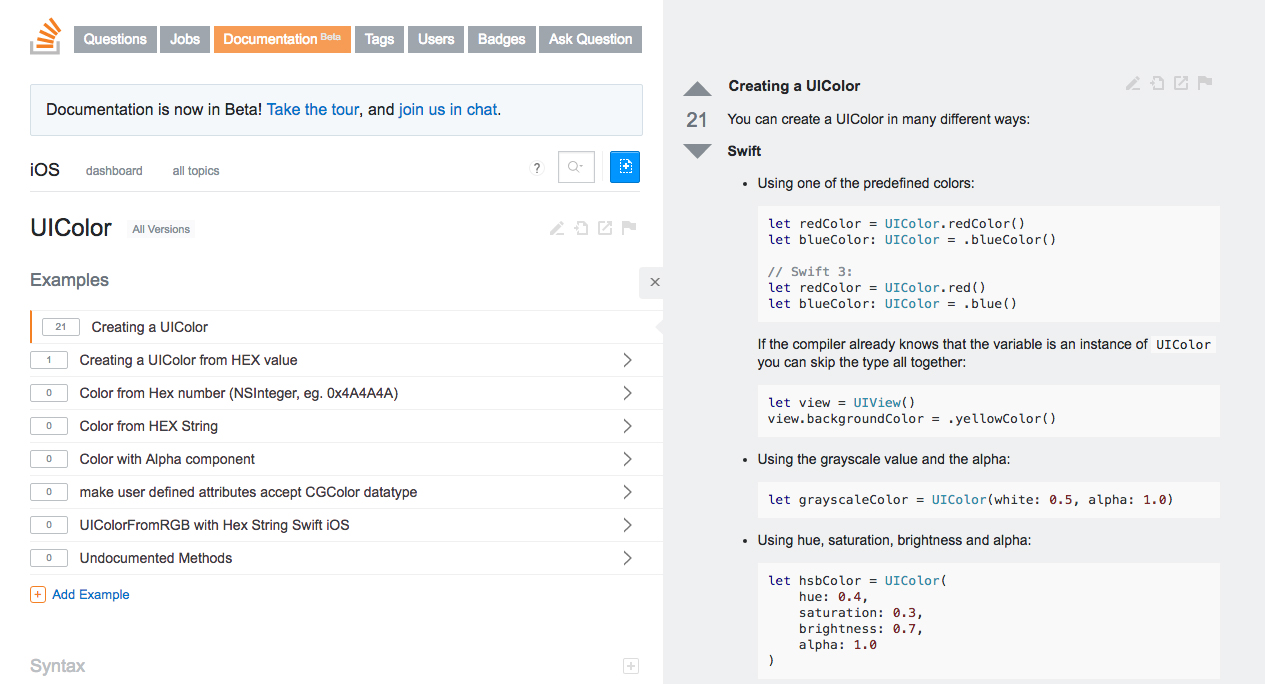Flag the UIColor topic
This screenshot has height=684, width=1265.
(629, 228)
